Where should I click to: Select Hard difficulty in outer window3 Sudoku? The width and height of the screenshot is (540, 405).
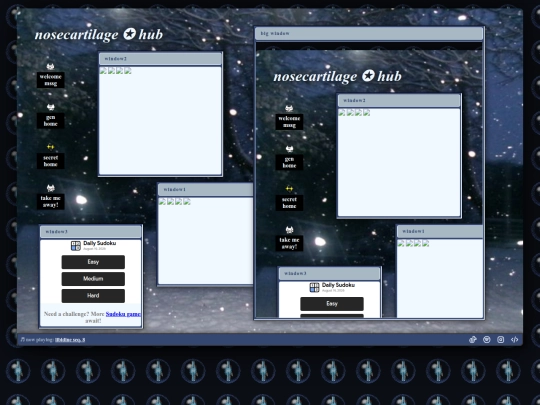[93, 296]
